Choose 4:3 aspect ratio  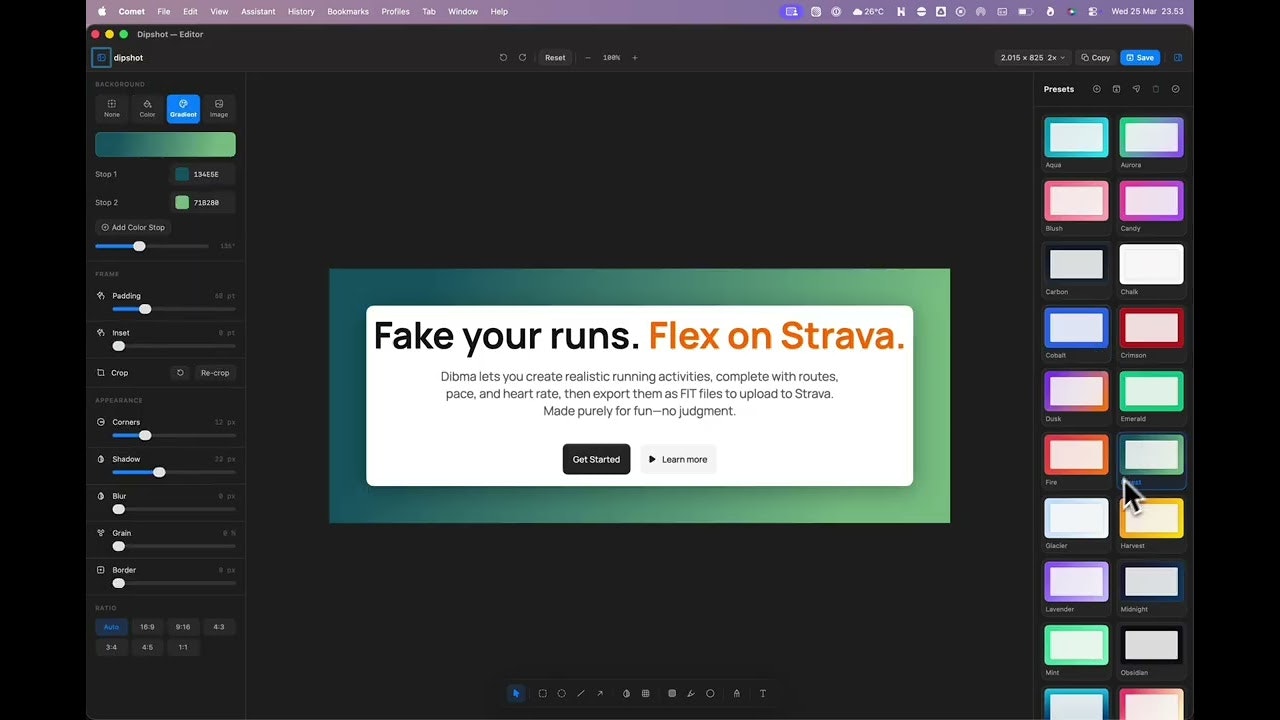point(219,627)
